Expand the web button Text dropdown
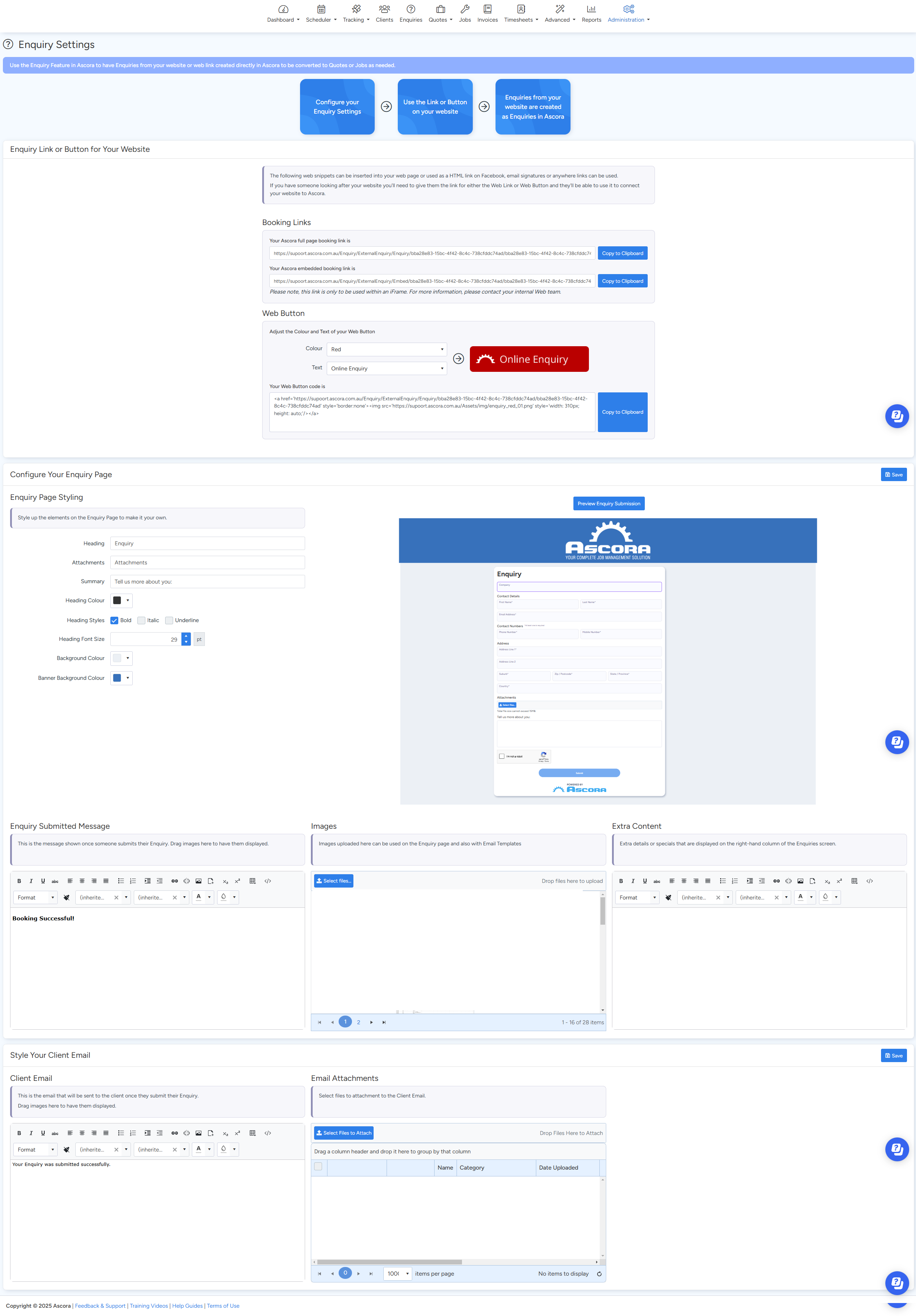The width and height of the screenshot is (916, 1316). (387, 369)
